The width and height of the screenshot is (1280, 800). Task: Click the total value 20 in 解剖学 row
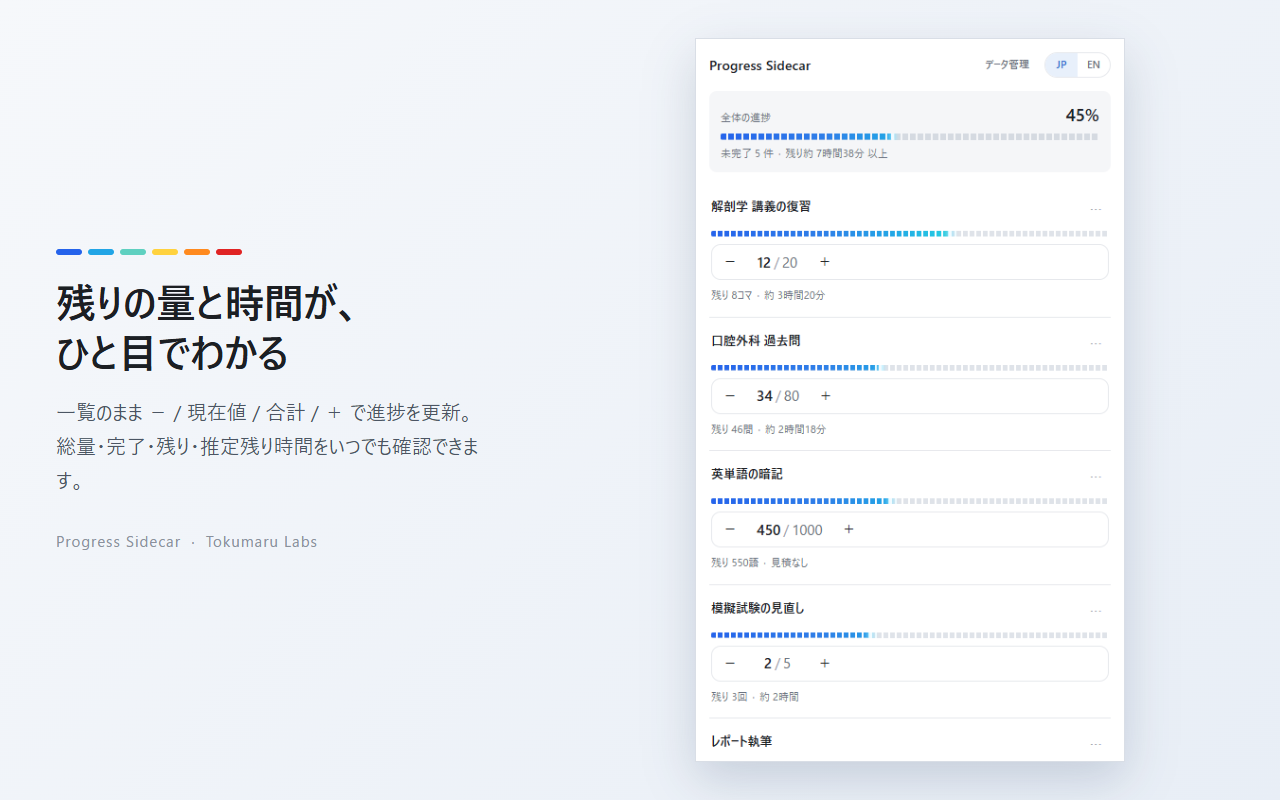point(790,263)
